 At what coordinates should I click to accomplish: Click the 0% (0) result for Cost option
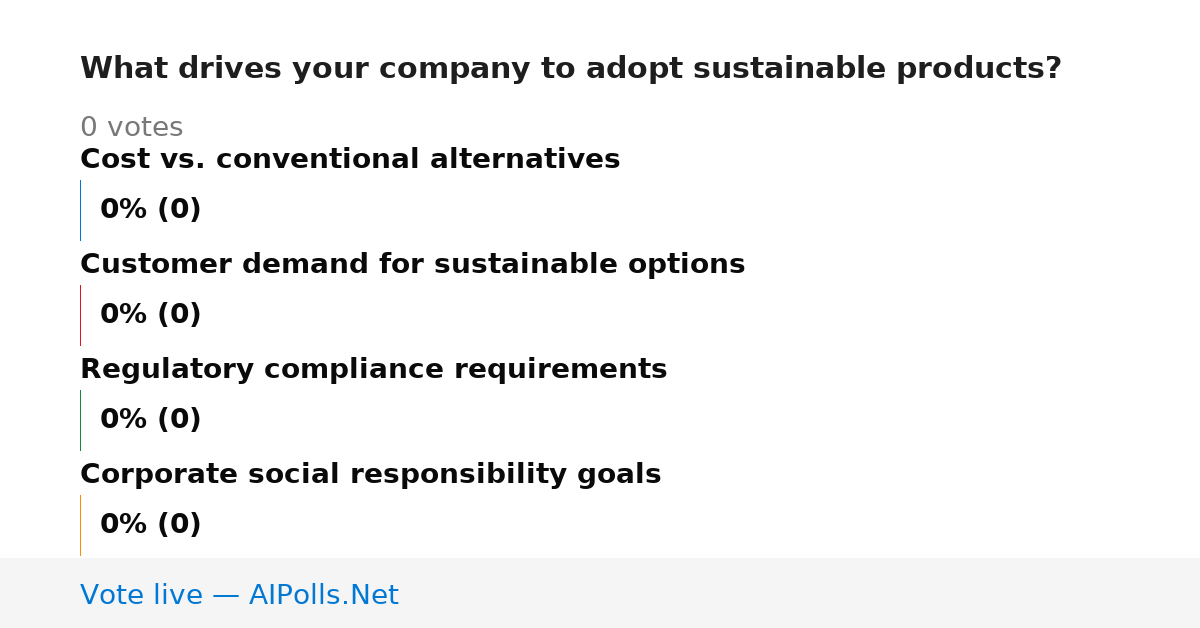point(150,210)
